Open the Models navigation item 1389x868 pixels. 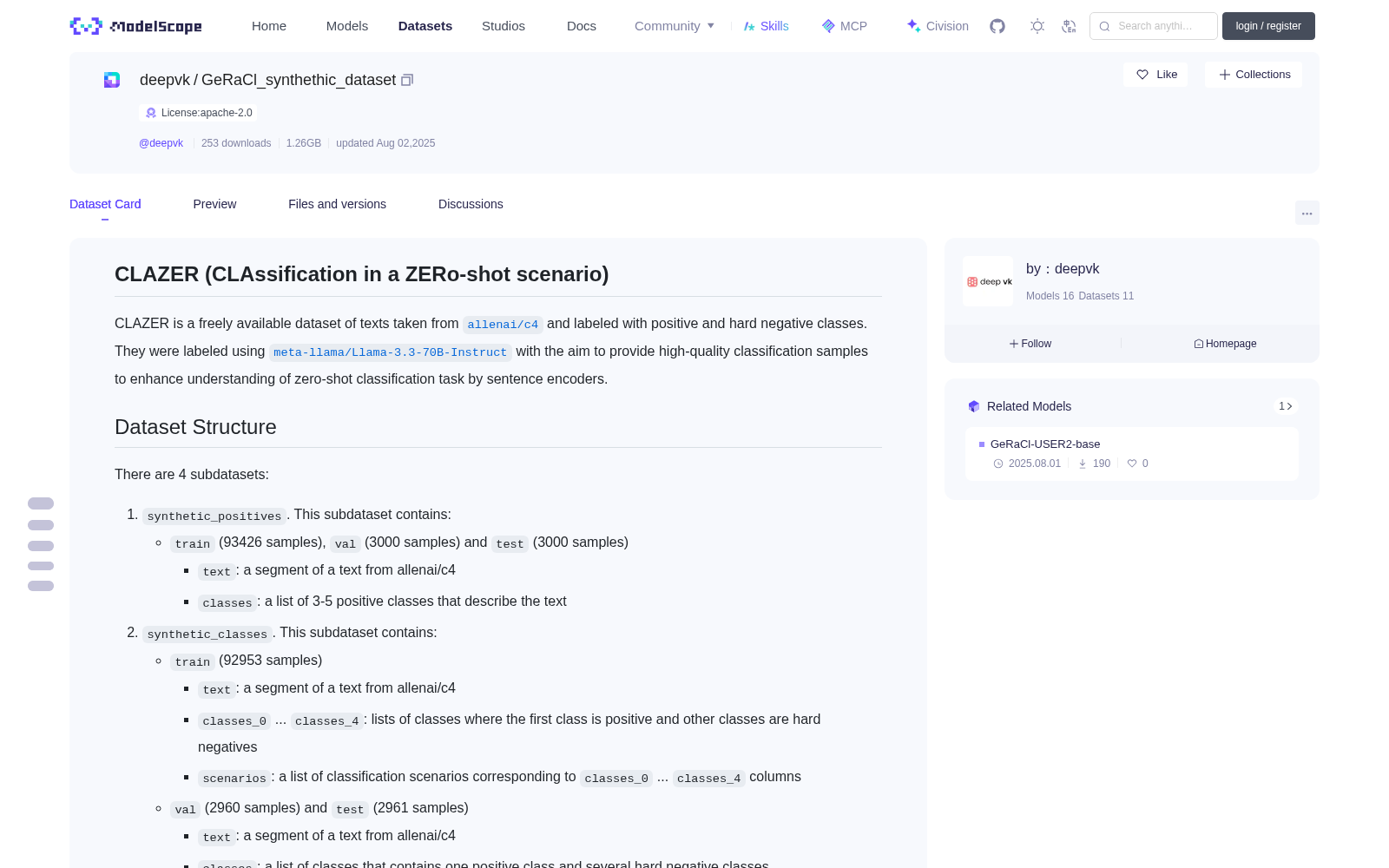tap(347, 26)
